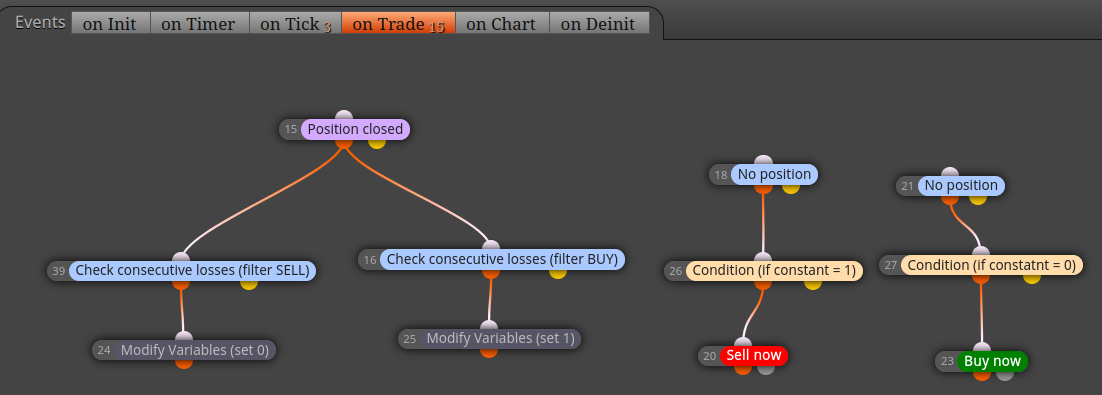
Task: Click orange output connector of filter SELL block
Action: tap(181, 285)
